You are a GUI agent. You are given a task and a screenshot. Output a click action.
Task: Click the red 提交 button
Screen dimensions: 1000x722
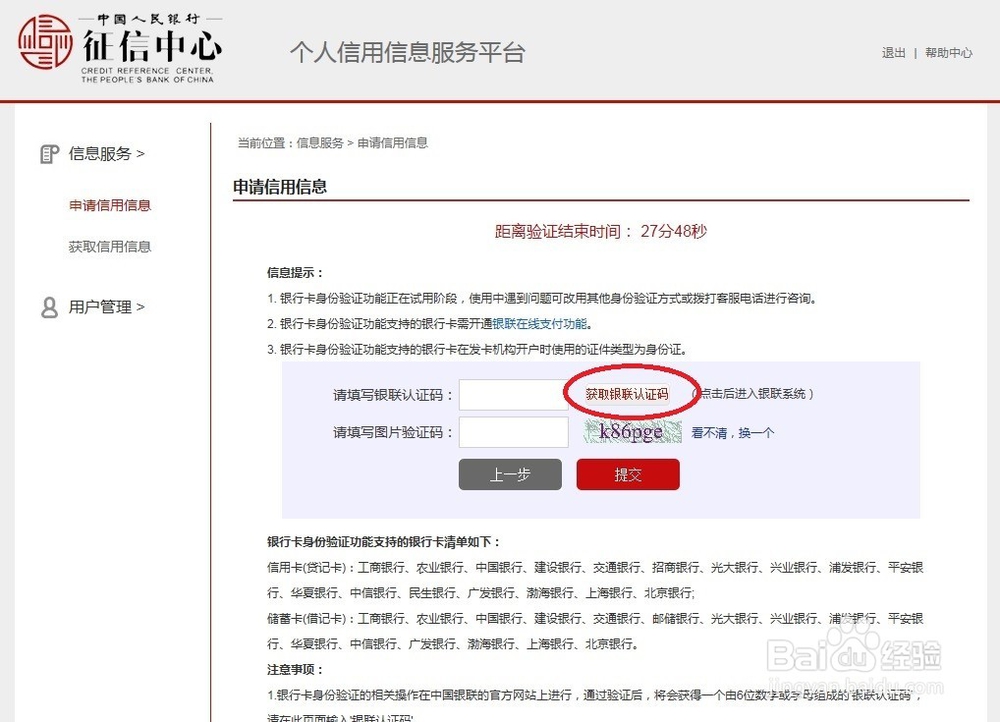(x=628, y=475)
